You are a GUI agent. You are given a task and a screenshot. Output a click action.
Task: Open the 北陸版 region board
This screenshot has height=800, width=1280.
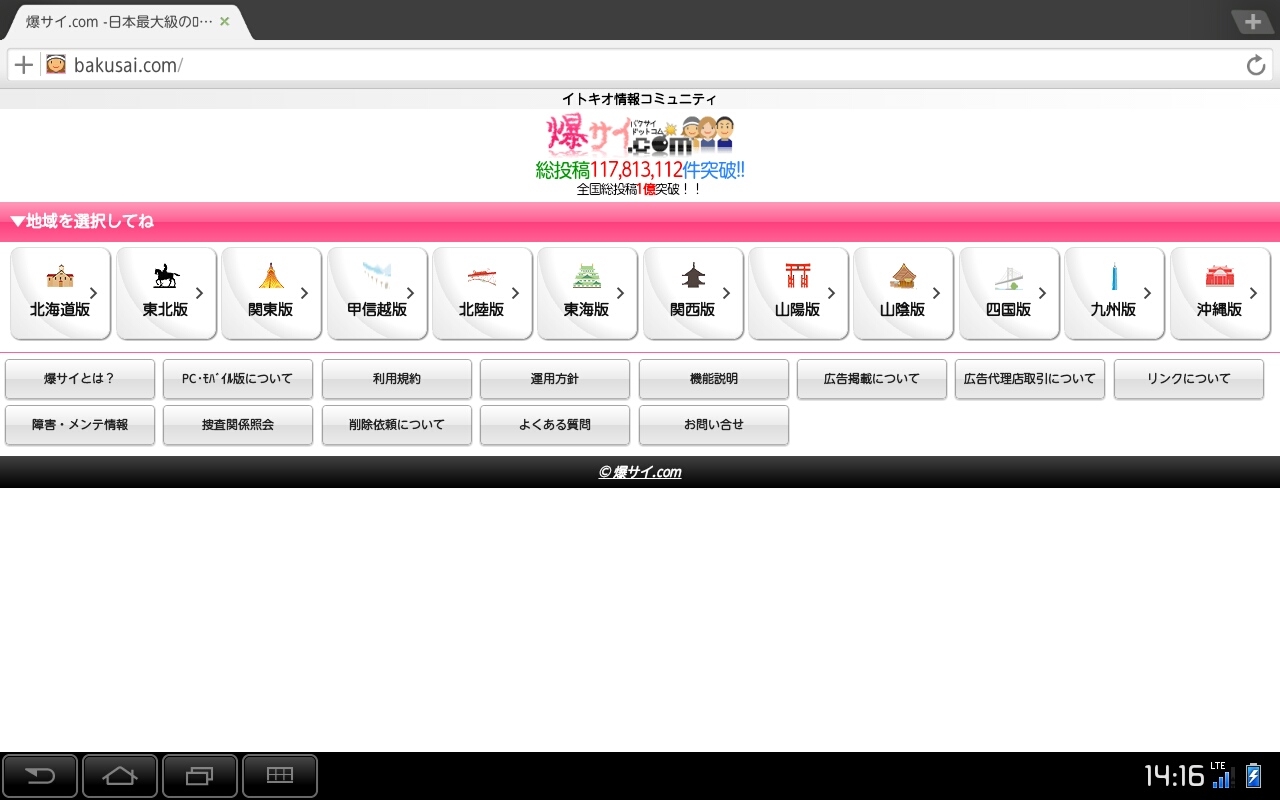(x=482, y=293)
